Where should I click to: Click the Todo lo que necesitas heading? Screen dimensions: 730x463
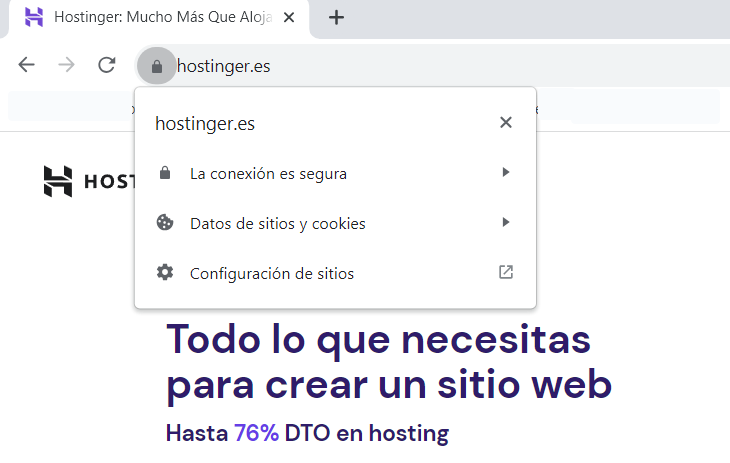379,340
